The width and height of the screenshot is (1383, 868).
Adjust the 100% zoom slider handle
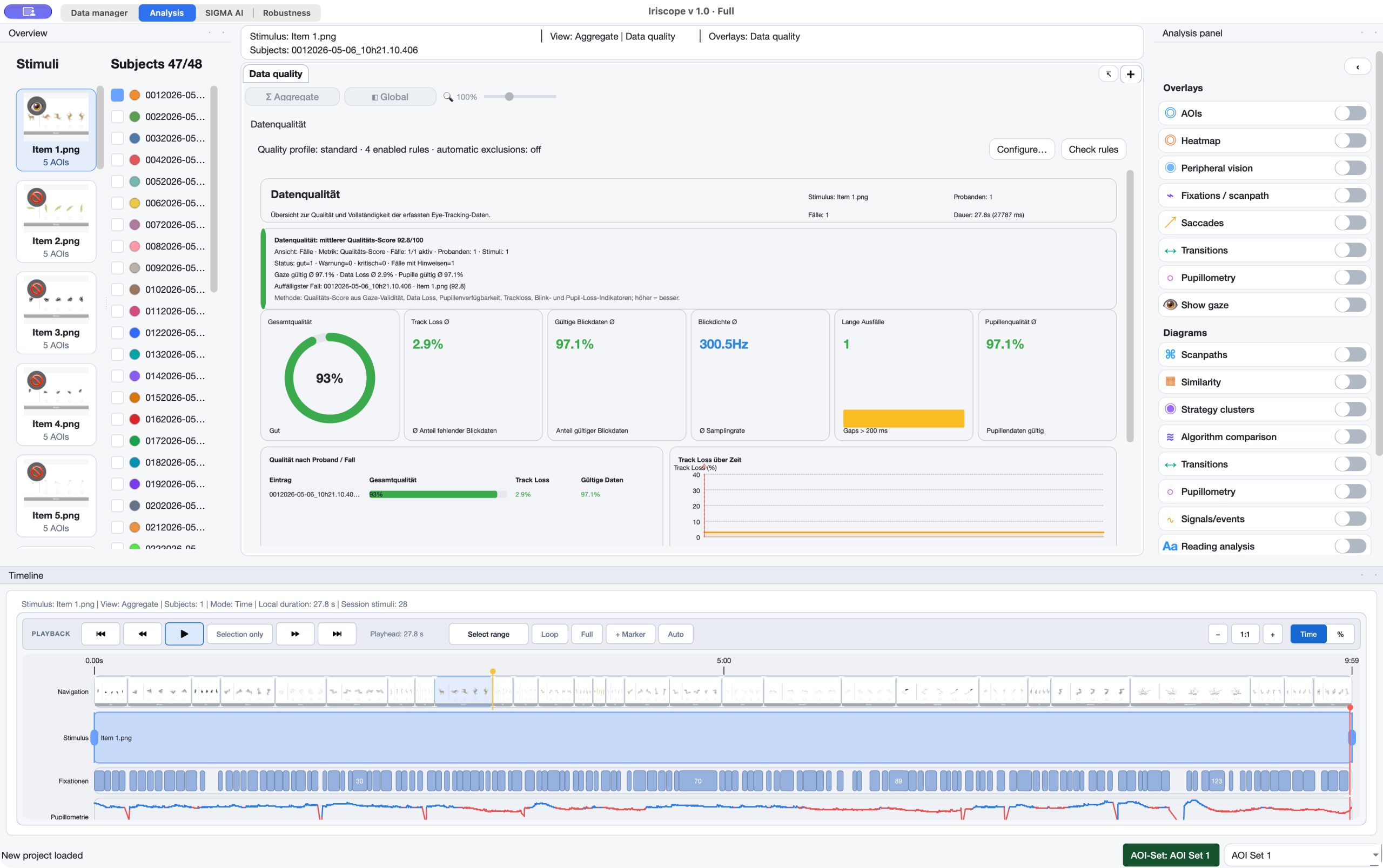(509, 97)
